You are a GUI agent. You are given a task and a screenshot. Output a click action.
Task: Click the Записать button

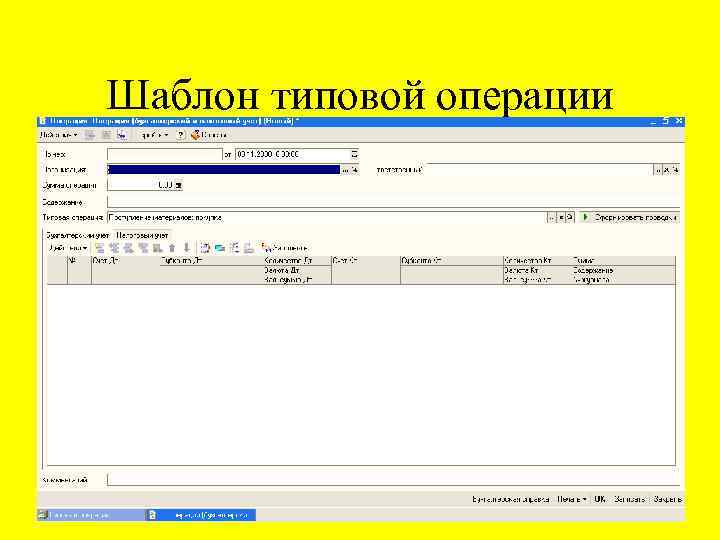629,499
